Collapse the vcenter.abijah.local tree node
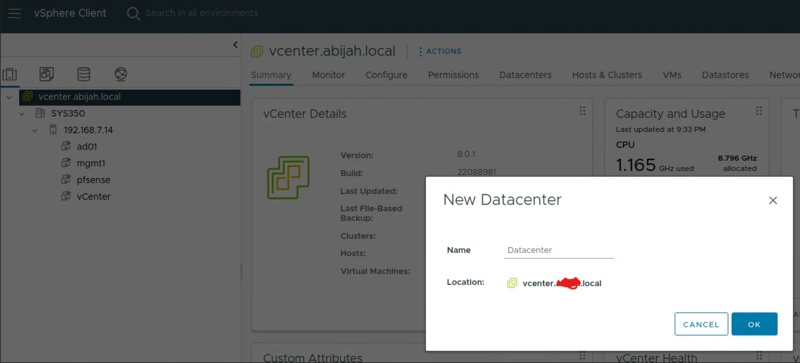This screenshot has height=363, width=800. point(9,96)
